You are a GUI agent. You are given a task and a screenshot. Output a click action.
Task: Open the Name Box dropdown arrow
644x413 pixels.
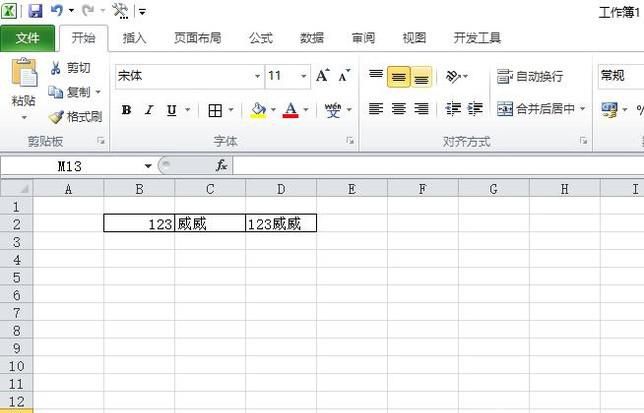[x=148, y=166]
